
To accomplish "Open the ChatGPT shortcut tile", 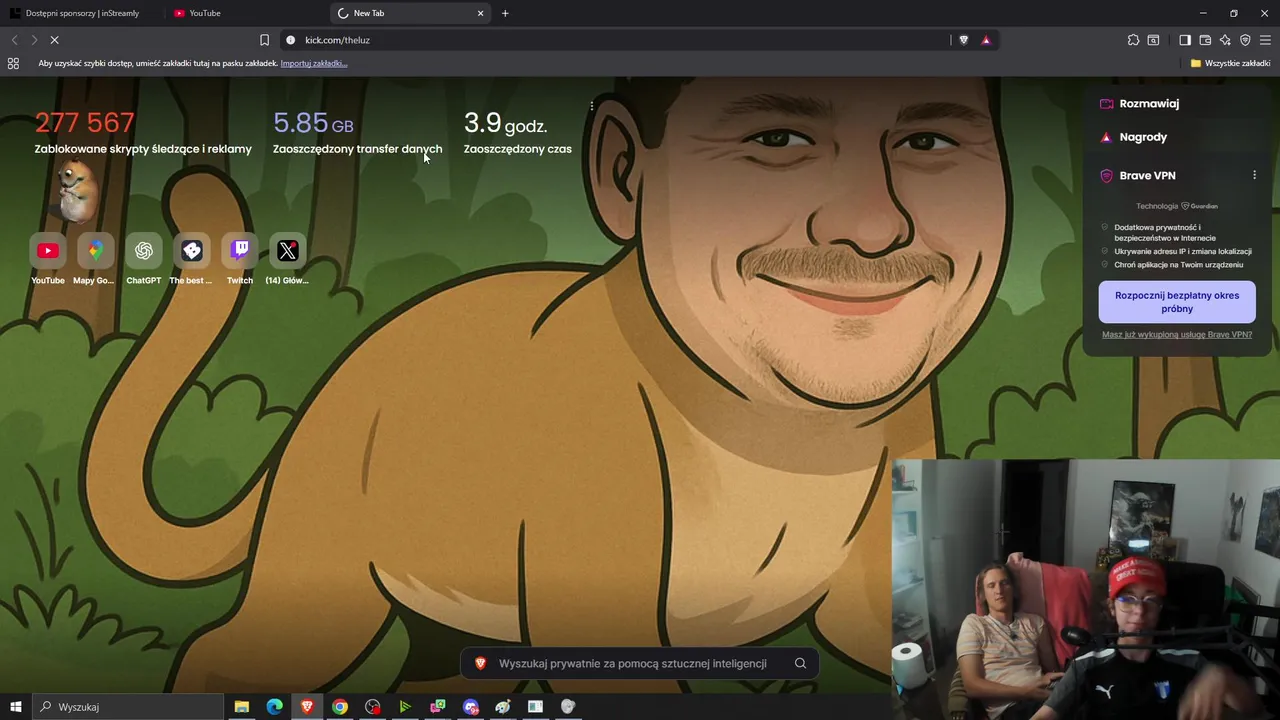I will pyautogui.click(x=144, y=260).
